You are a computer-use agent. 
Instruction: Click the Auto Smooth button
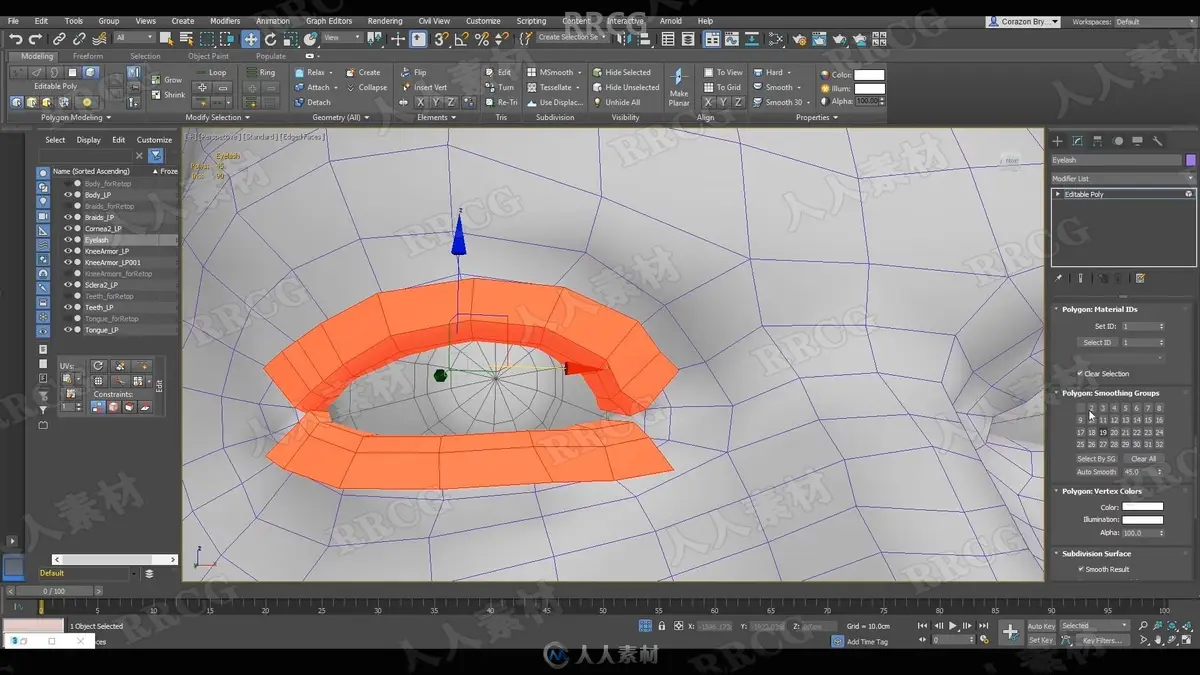coord(1096,472)
